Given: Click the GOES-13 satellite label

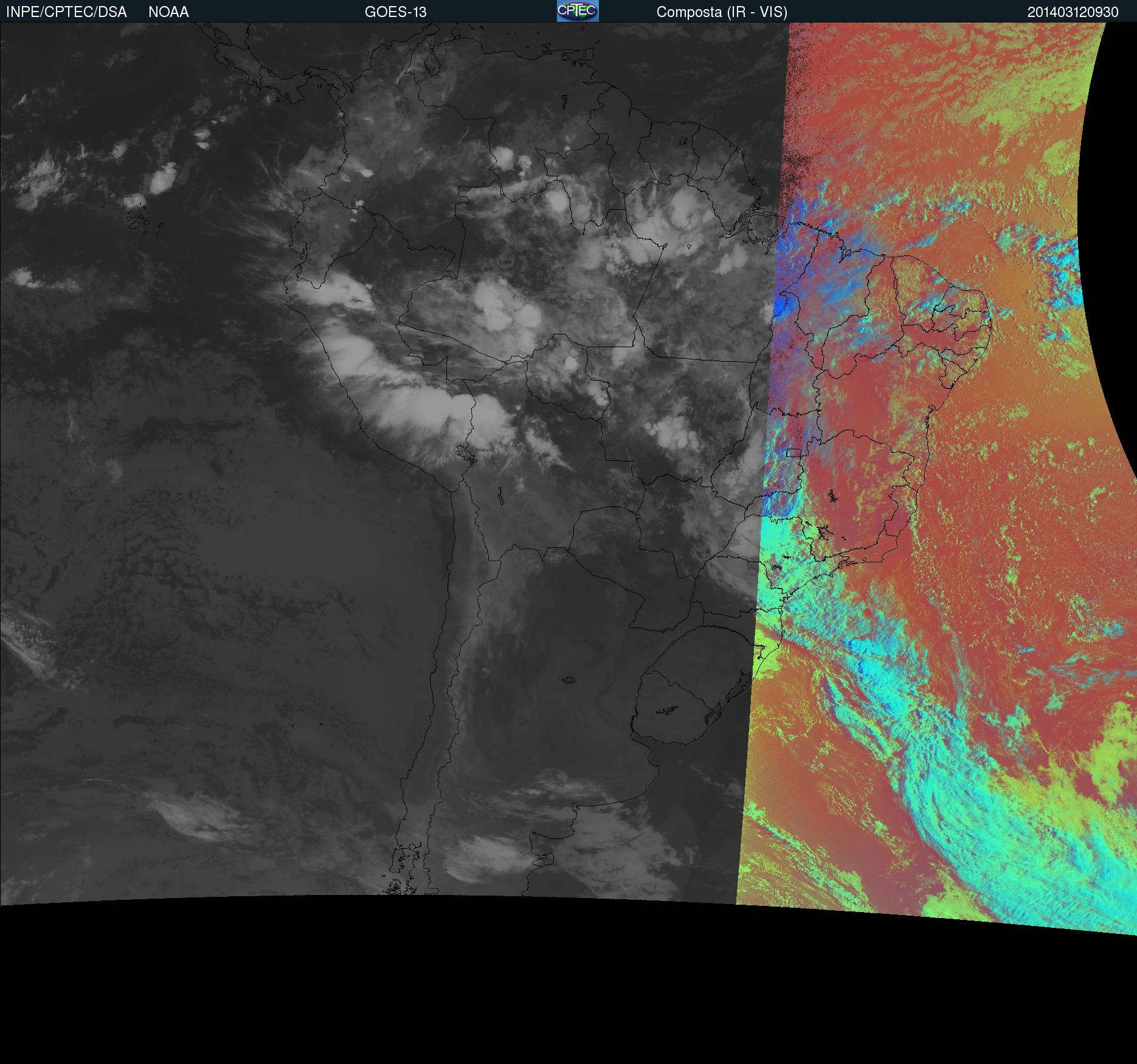Looking at the screenshot, I should (x=396, y=12).
